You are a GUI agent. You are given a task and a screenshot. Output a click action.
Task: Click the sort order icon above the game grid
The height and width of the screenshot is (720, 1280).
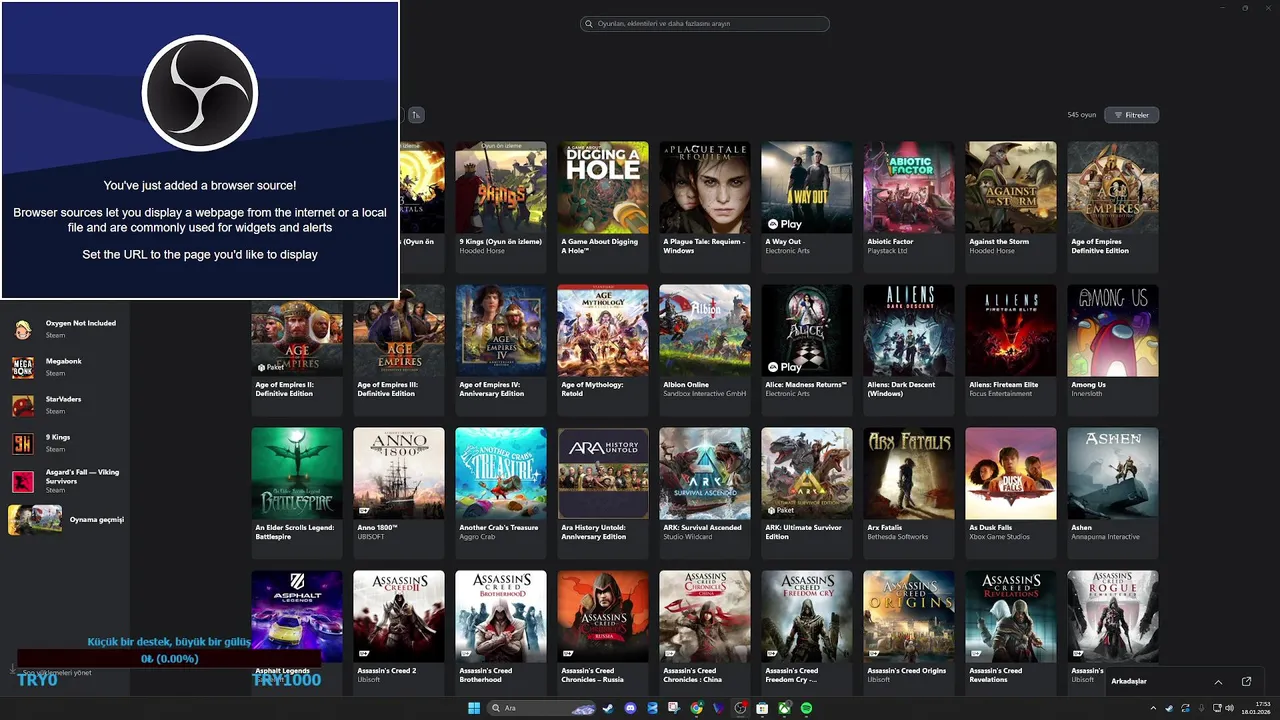(x=416, y=115)
